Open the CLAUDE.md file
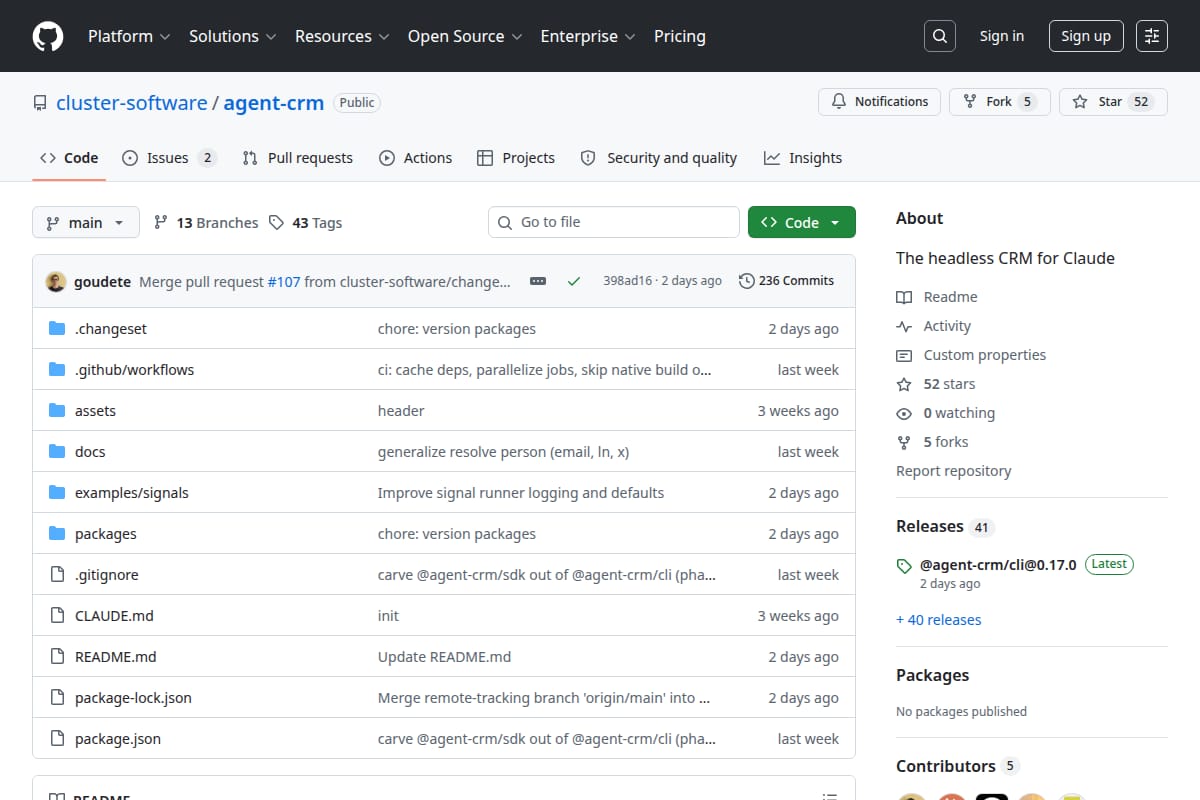This screenshot has height=800, width=1200. click(114, 616)
